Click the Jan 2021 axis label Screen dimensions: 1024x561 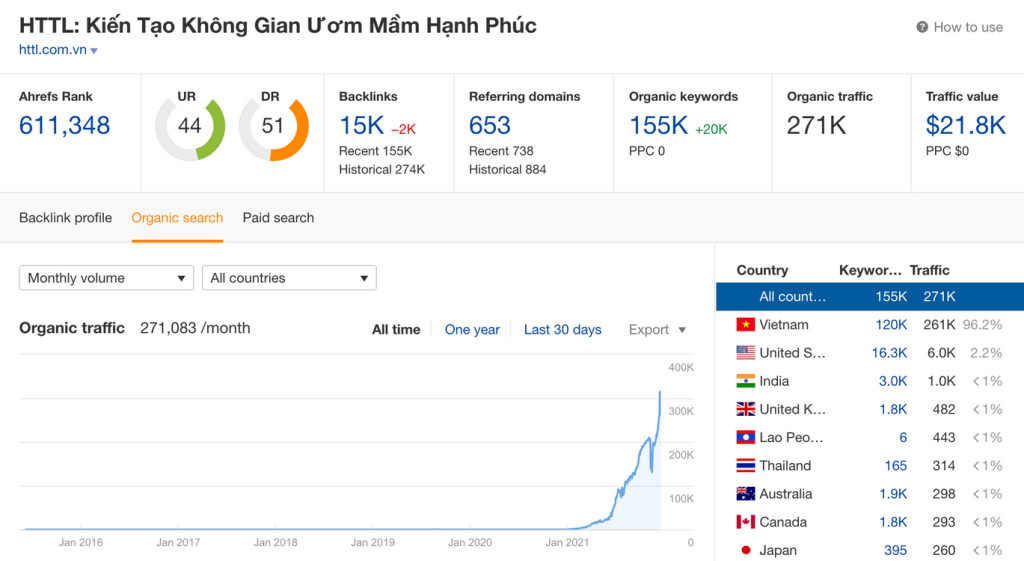[x=567, y=542]
